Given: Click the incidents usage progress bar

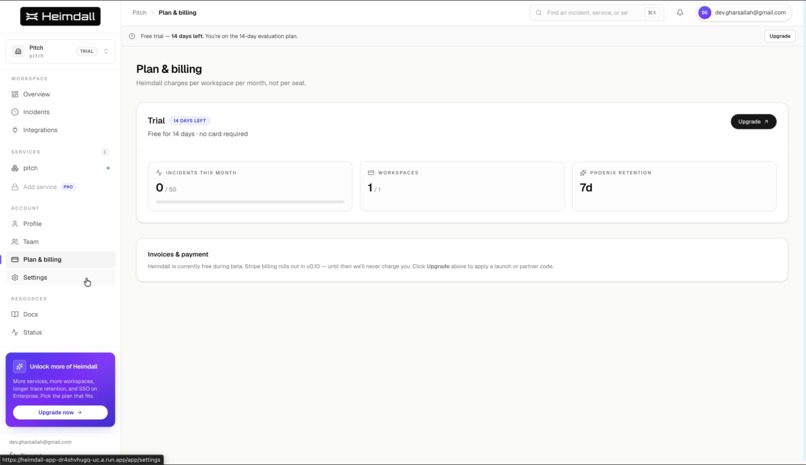Looking at the screenshot, I should click(250, 202).
